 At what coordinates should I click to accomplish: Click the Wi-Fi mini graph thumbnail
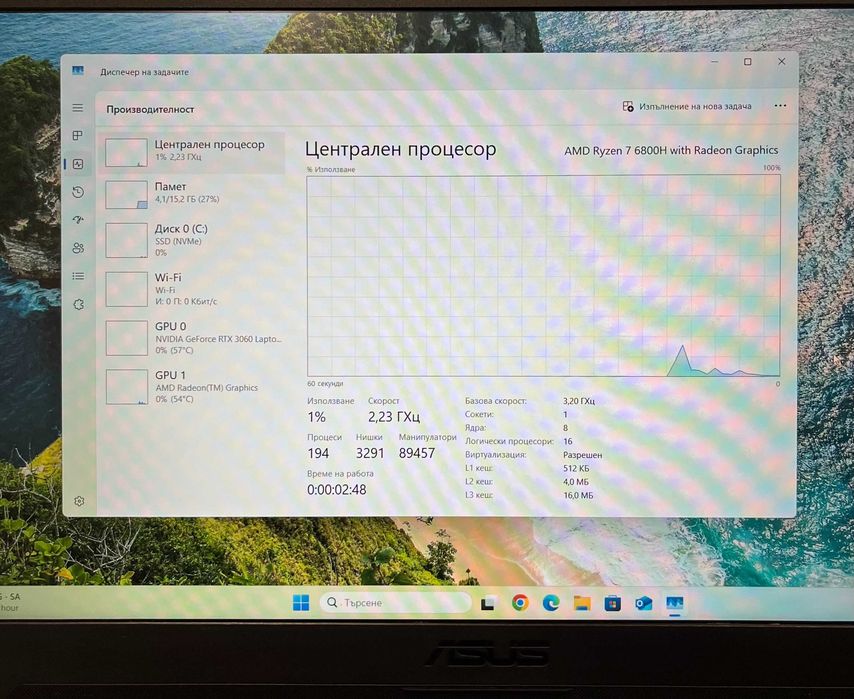click(x=126, y=289)
